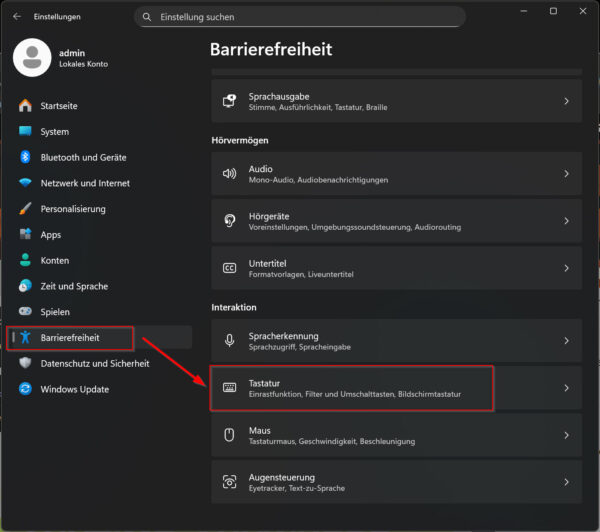
Task: Click the Bluetooth und Geräte icon
Action: coord(26,157)
